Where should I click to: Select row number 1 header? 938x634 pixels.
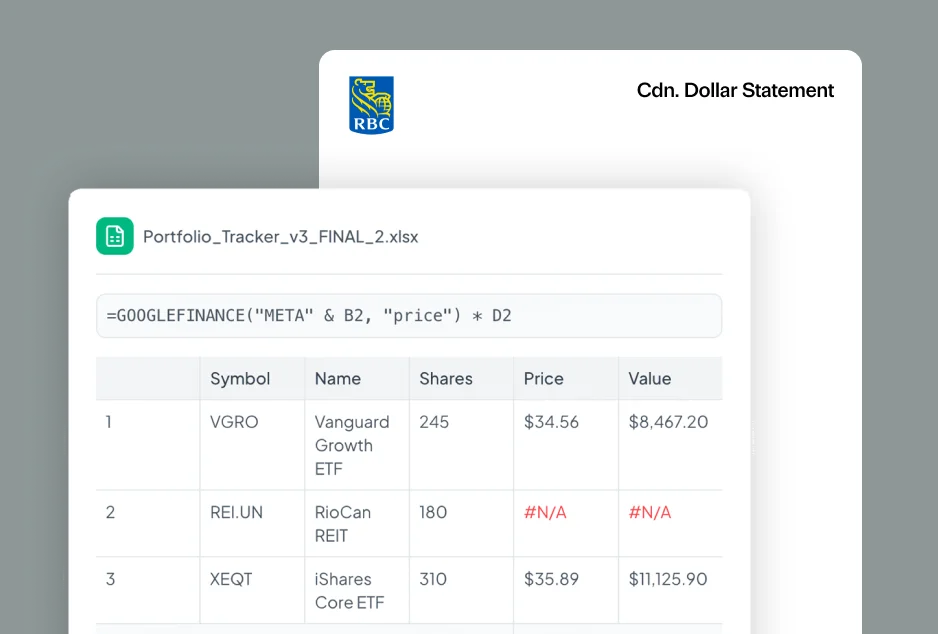click(x=109, y=422)
